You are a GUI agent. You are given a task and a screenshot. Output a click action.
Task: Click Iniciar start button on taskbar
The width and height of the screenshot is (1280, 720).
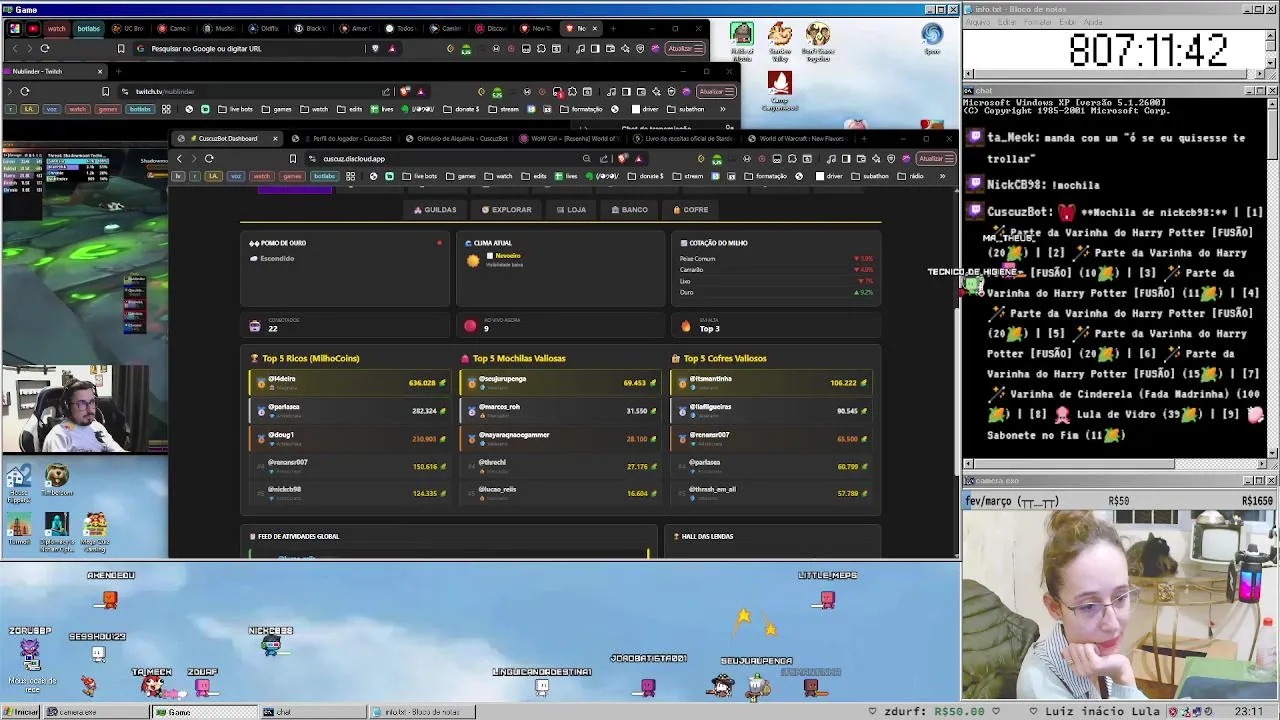coord(20,712)
